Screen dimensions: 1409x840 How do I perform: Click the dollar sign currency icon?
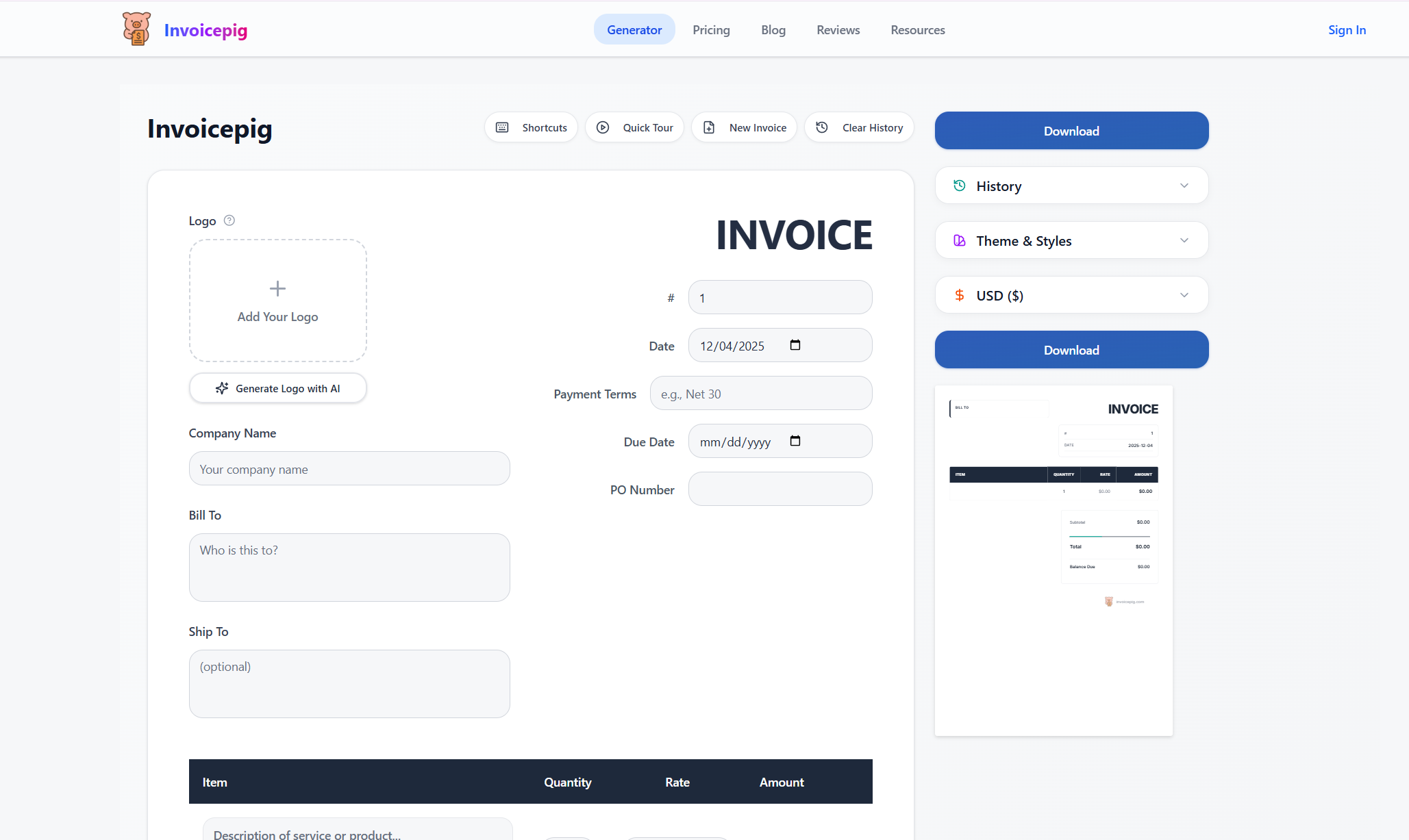959,295
